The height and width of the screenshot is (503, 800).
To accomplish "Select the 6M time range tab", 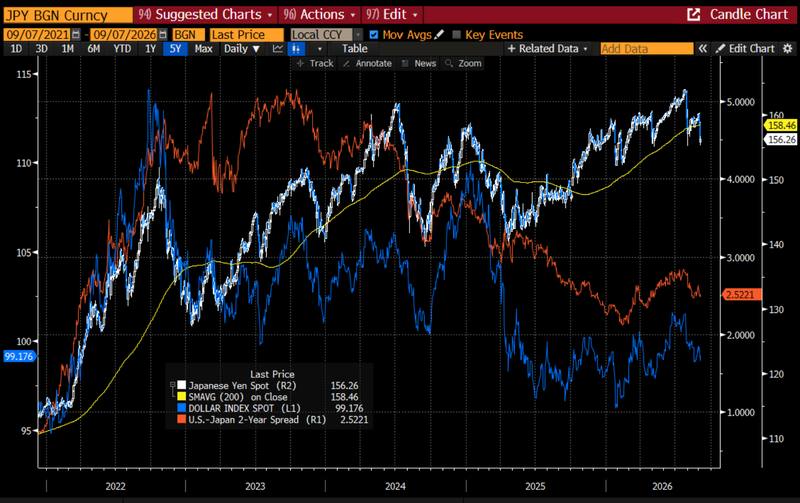I will click(93, 49).
